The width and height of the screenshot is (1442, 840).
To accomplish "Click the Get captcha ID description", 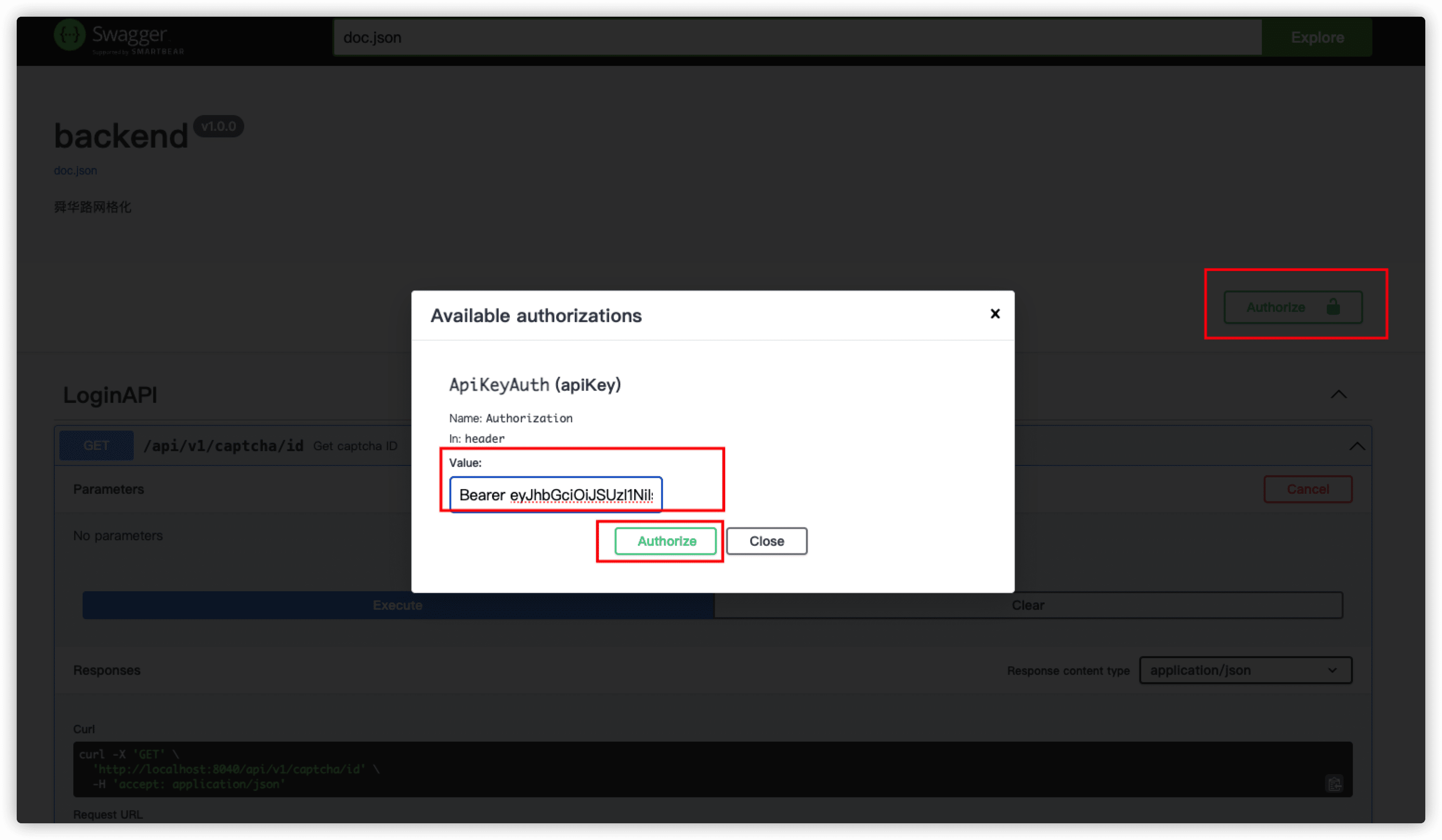I will [355, 446].
